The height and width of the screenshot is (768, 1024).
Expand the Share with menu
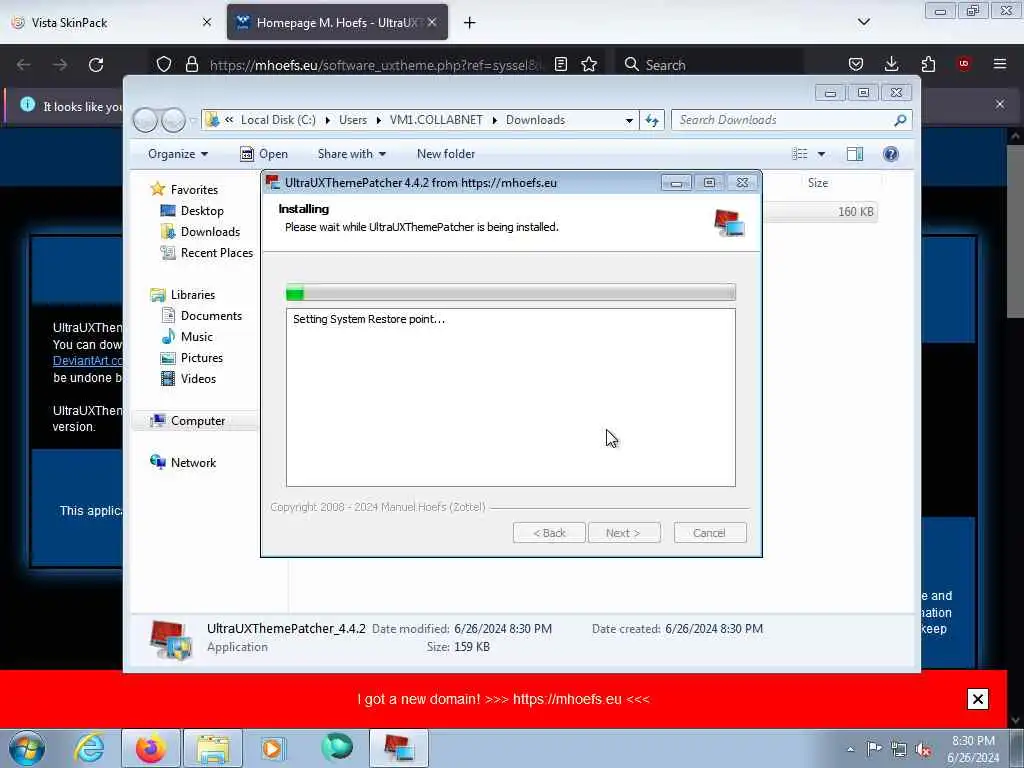click(x=351, y=154)
